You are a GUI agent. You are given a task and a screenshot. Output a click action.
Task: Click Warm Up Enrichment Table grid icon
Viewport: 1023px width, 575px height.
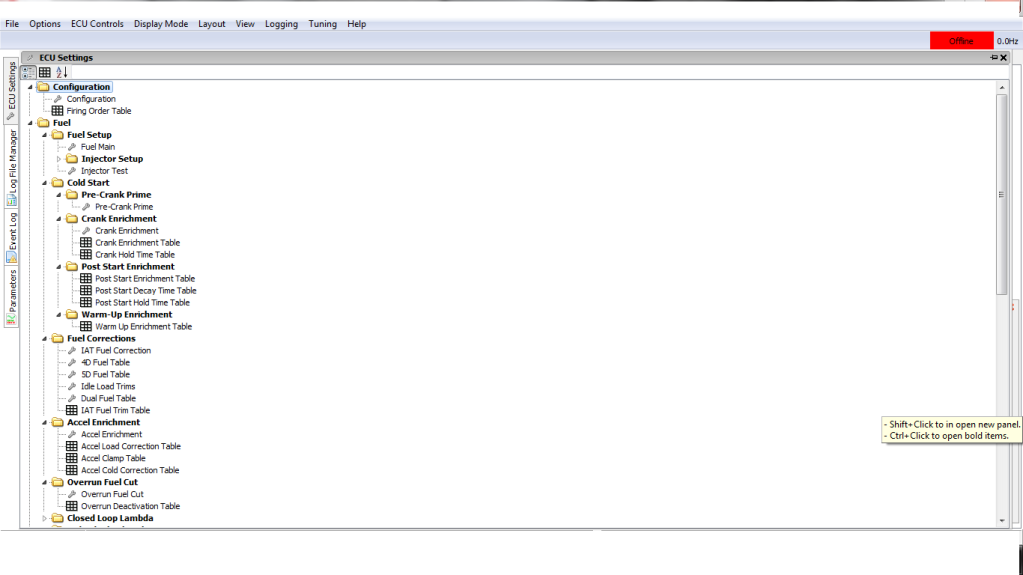(x=86, y=326)
